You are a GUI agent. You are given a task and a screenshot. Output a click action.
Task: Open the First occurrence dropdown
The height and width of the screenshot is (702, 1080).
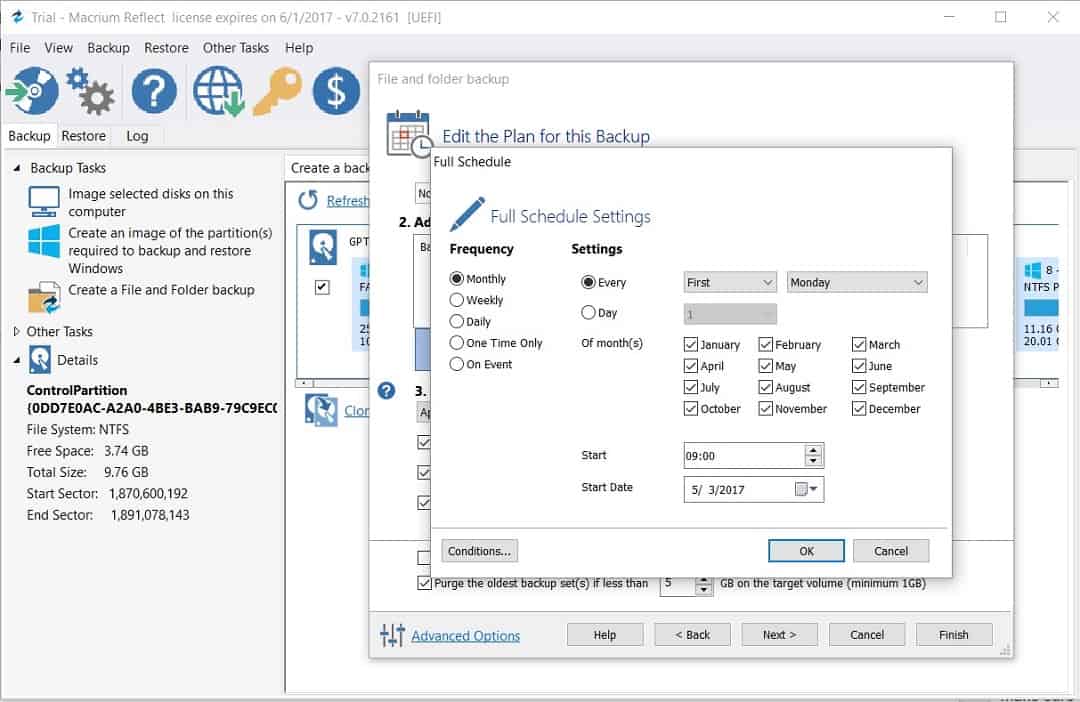point(730,282)
